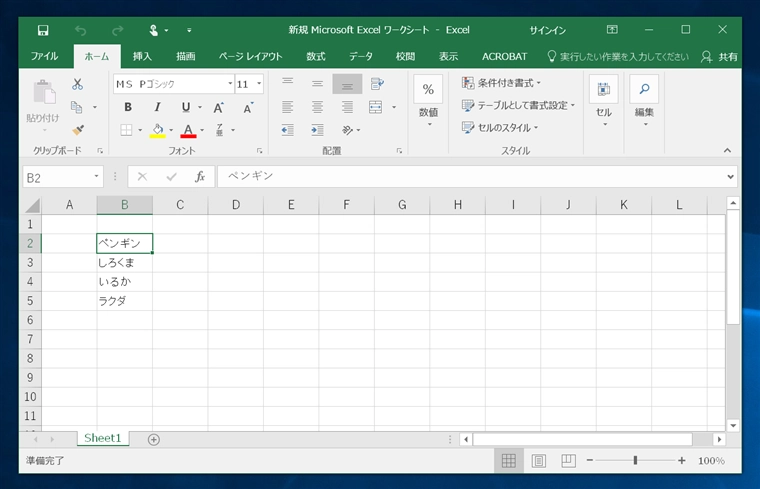Open セルのスタイル gallery

coord(500,127)
